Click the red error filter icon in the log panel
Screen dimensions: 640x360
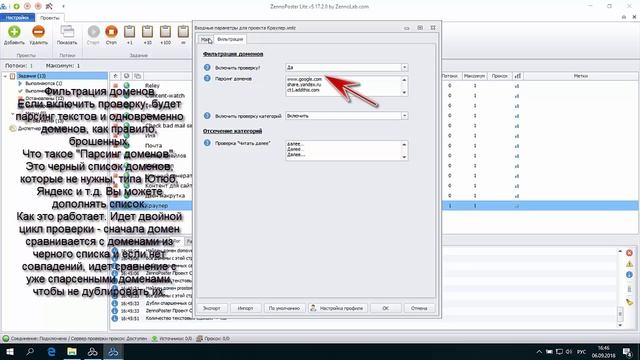click(x=629, y=253)
